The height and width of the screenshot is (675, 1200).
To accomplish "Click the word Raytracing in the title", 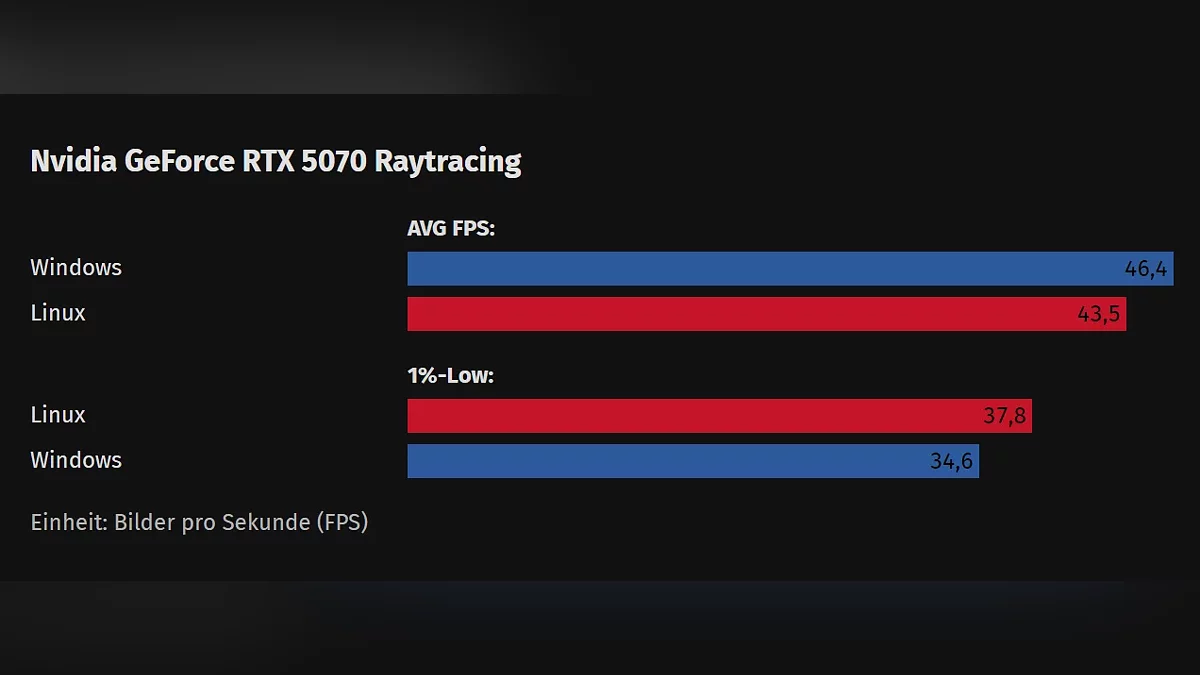I will (x=447, y=161).
